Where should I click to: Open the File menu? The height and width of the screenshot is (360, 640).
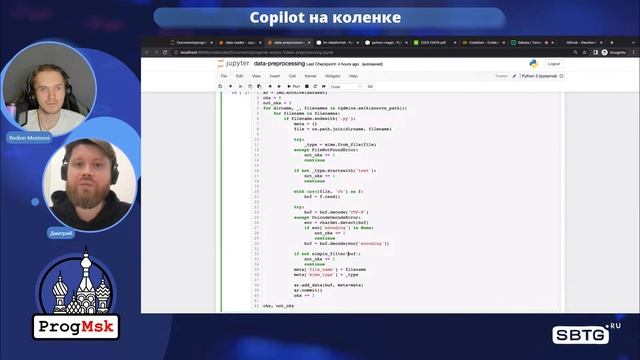[224, 76]
